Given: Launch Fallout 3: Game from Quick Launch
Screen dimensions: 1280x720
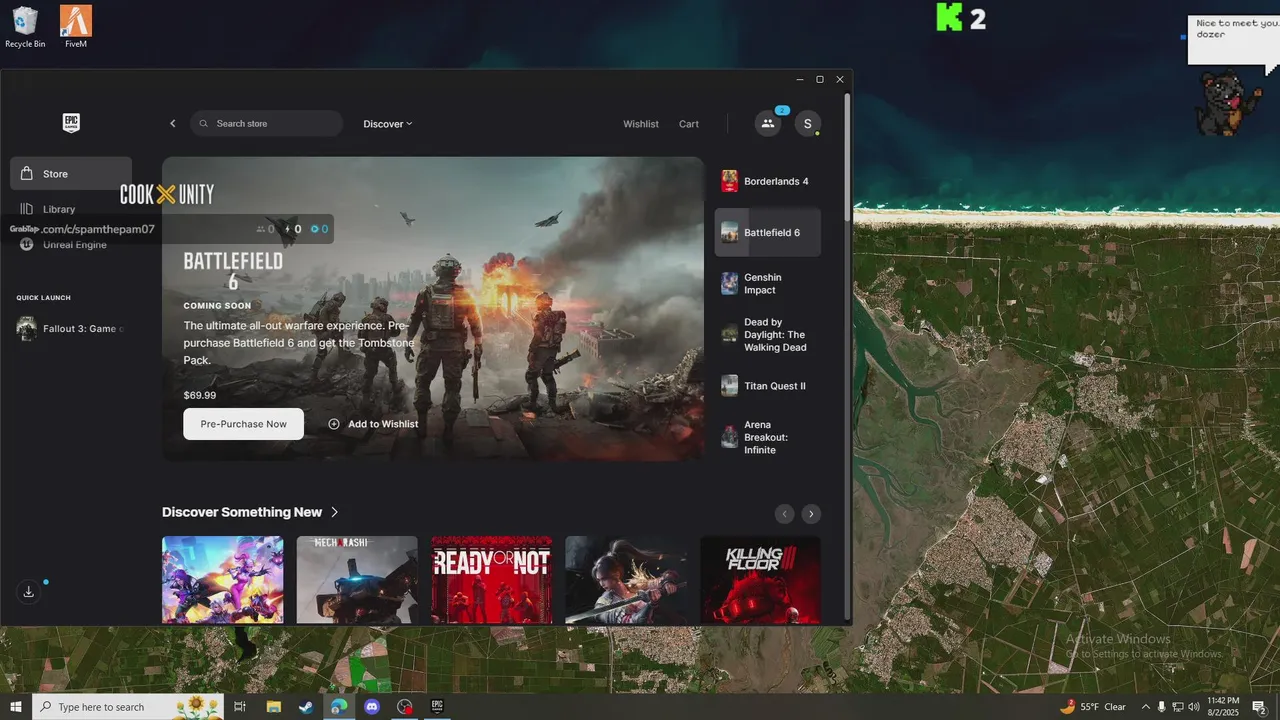Looking at the screenshot, I should 71,329.
